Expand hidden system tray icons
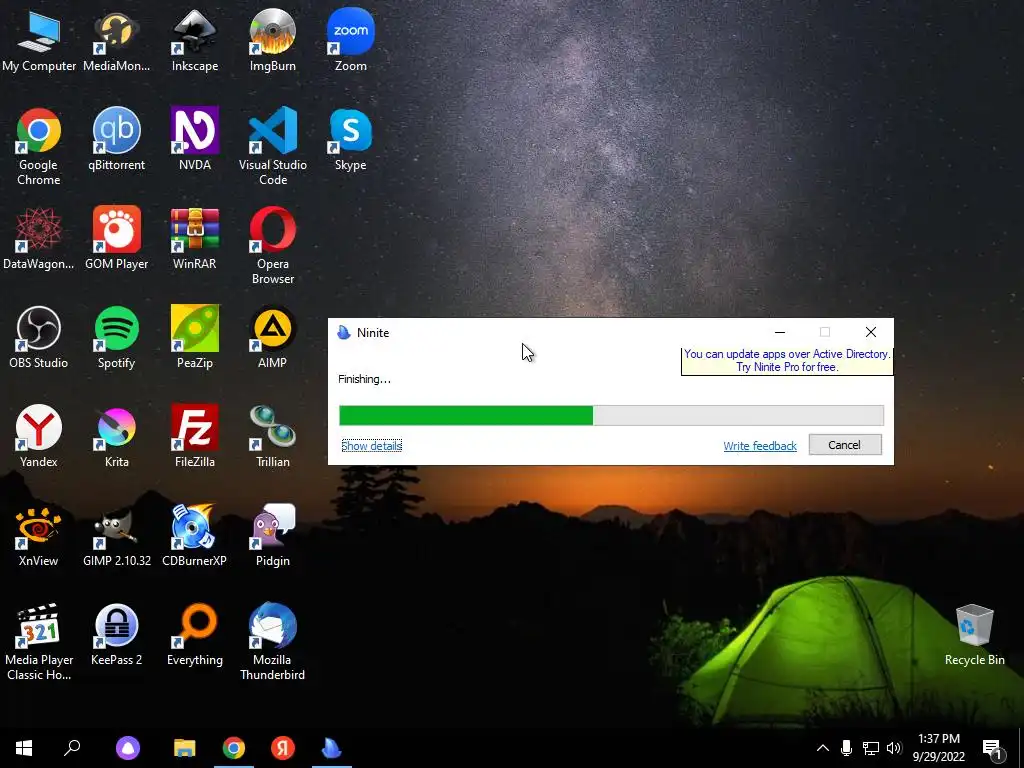 823,748
